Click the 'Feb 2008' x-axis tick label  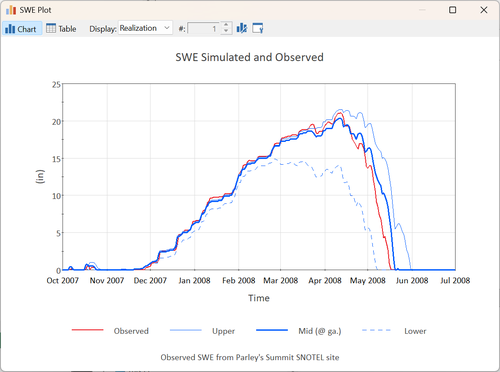tap(239, 281)
